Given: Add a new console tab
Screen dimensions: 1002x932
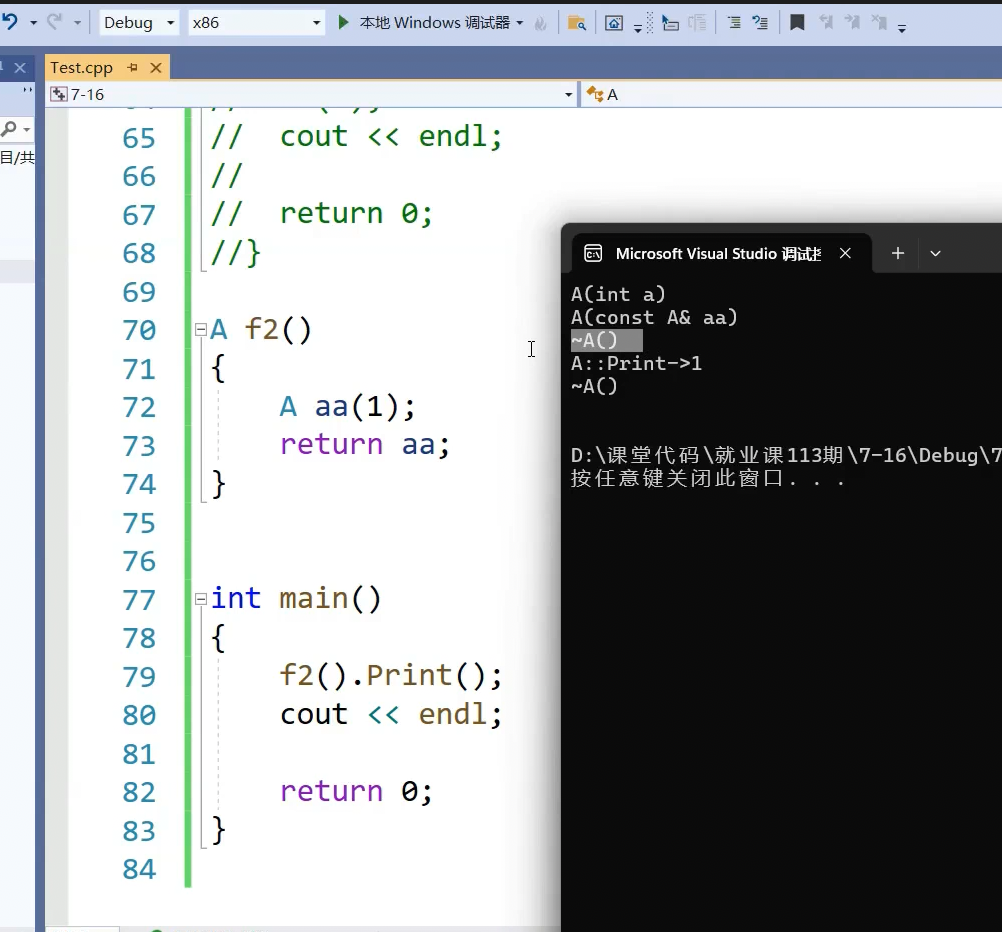Looking at the screenshot, I should point(898,253).
